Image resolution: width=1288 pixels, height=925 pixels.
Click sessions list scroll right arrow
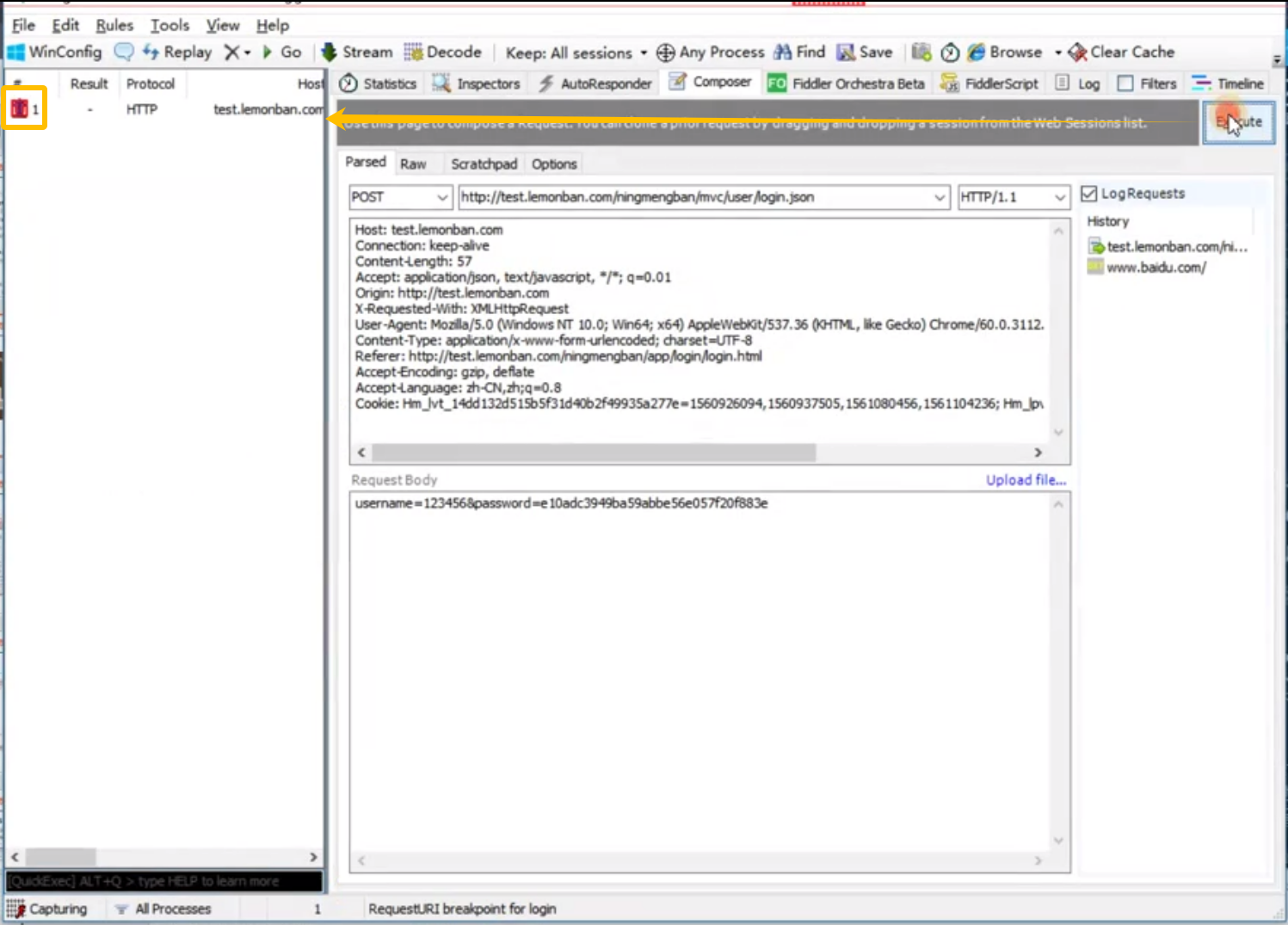pyautogui.click(x=313, y=857)
